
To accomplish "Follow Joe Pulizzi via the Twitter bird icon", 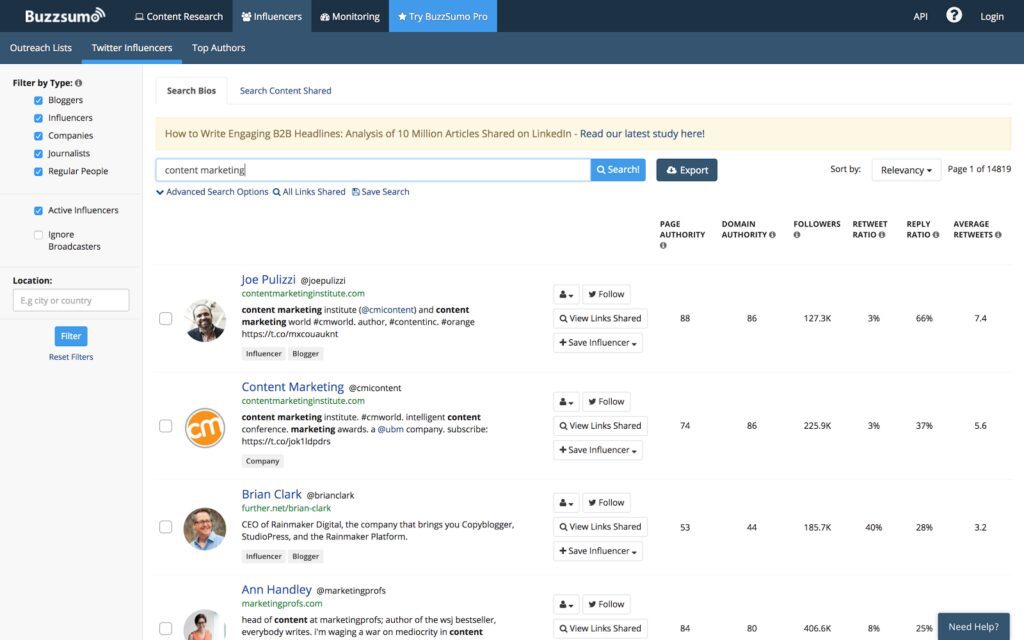I will point(592,293).
